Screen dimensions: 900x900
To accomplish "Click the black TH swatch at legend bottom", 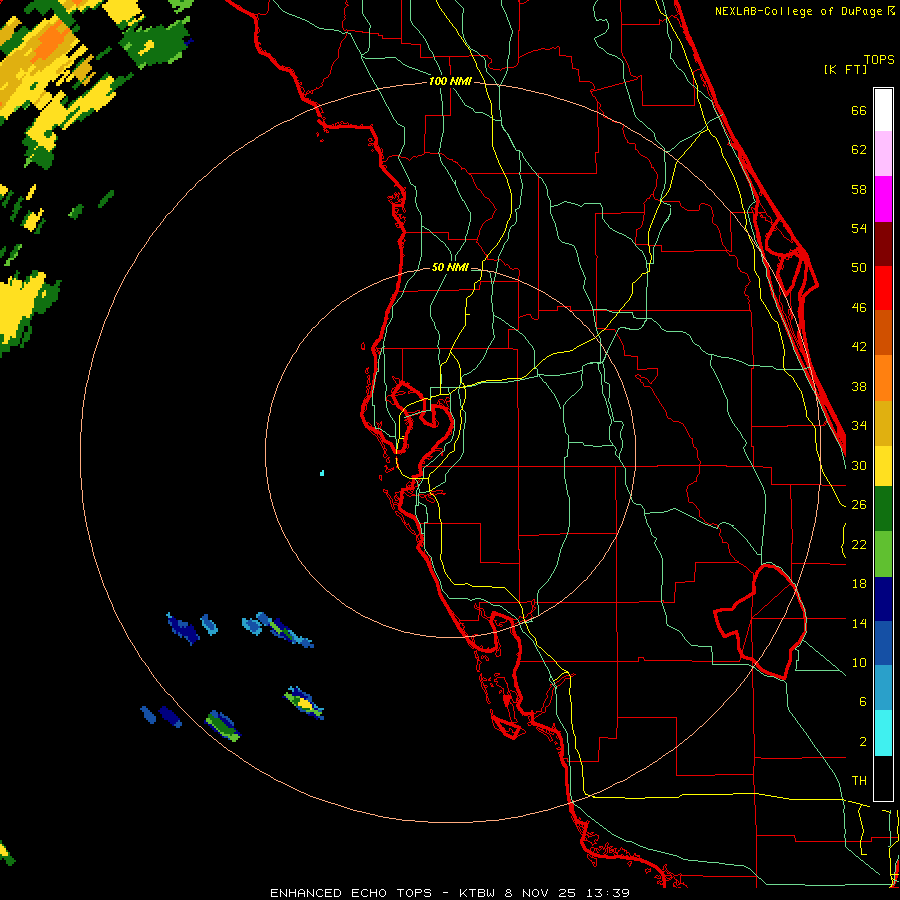I will tap(883, 778).
